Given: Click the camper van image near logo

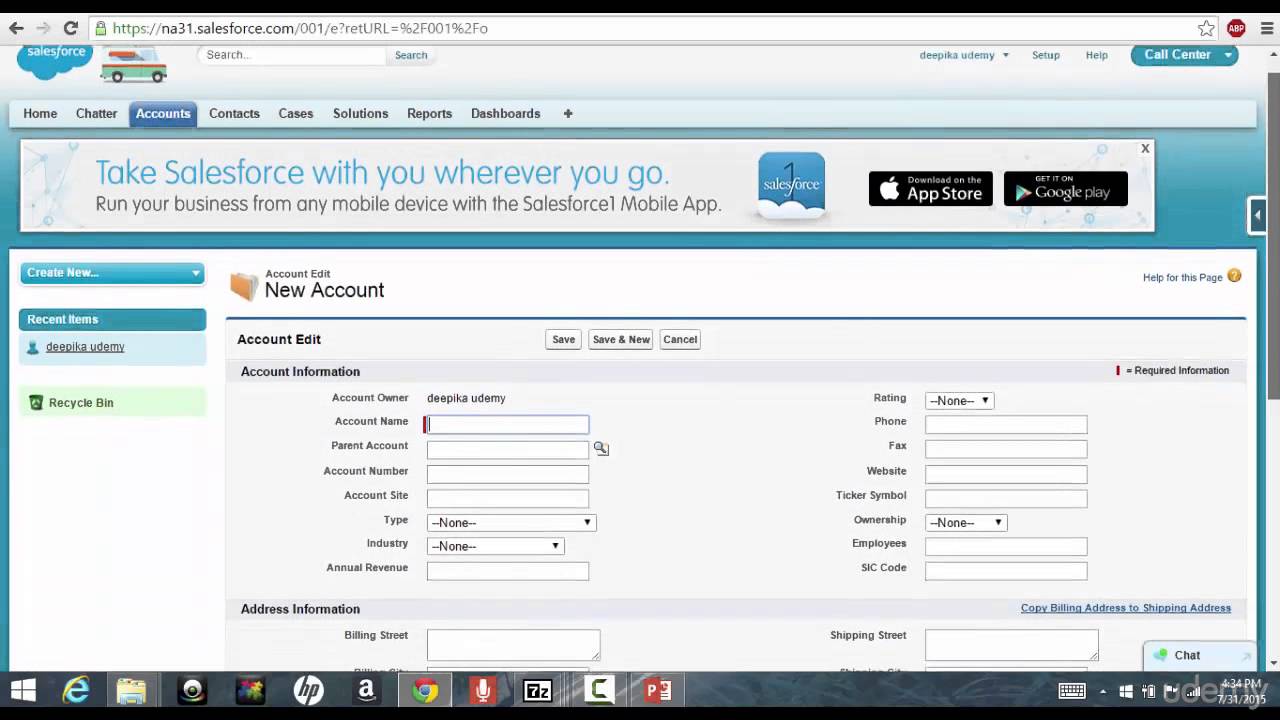Looking at the screenshot, I should point(133,63).
